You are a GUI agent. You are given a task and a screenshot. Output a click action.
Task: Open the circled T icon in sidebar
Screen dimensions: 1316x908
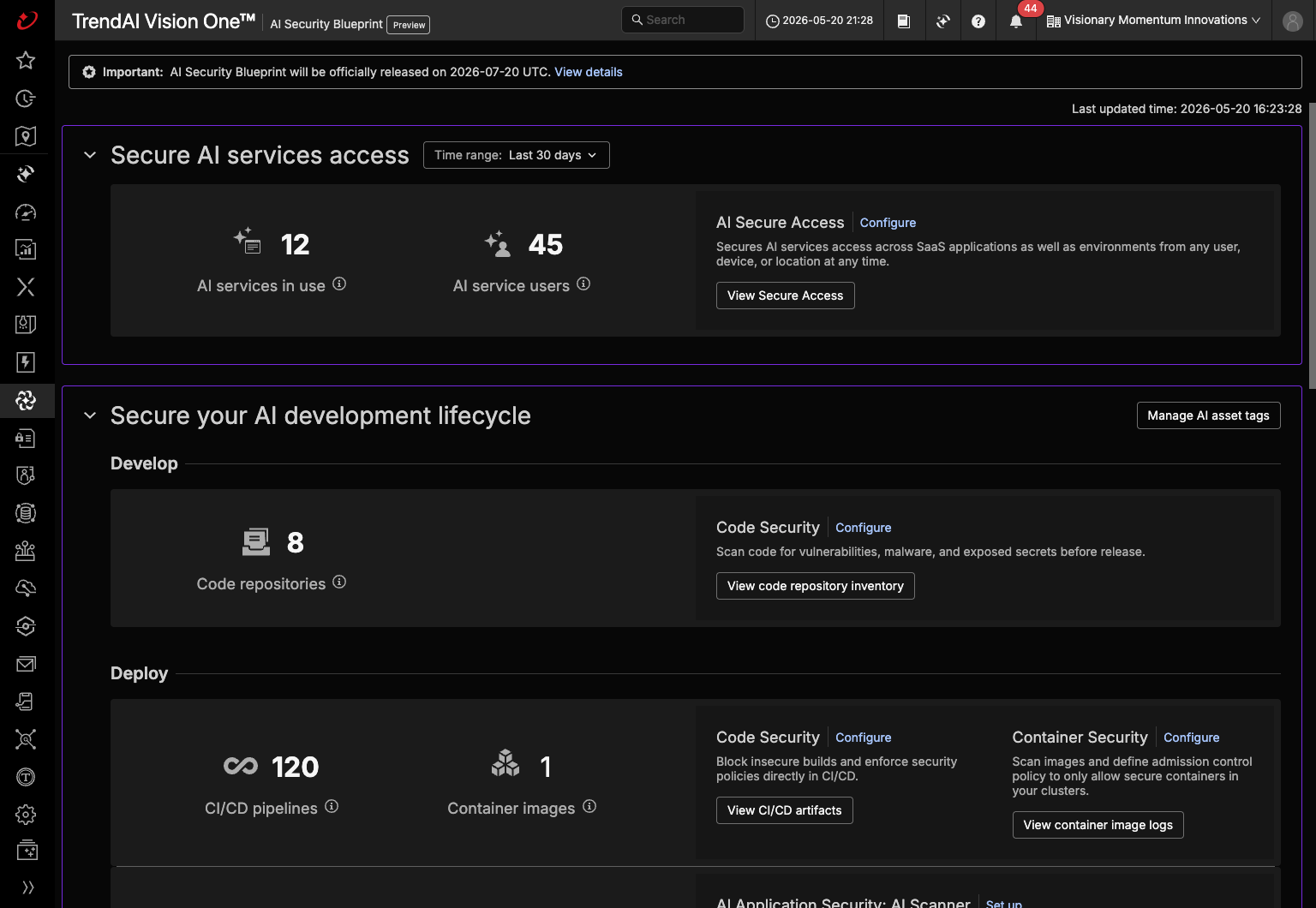[26, 777]
